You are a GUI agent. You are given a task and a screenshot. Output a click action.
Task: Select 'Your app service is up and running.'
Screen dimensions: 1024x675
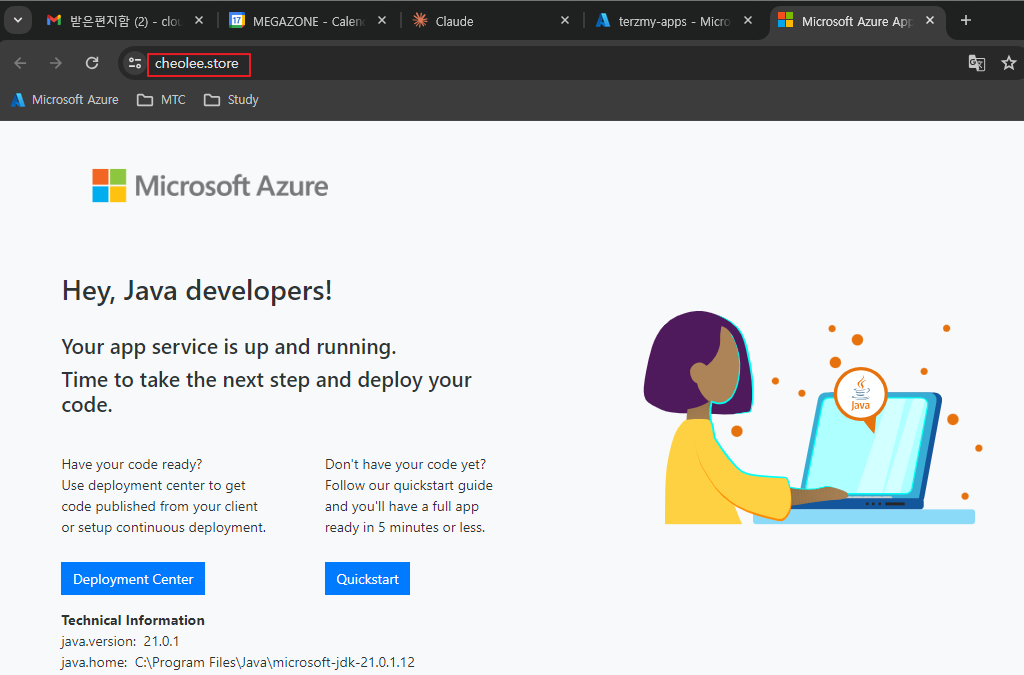tap(229, 347)
